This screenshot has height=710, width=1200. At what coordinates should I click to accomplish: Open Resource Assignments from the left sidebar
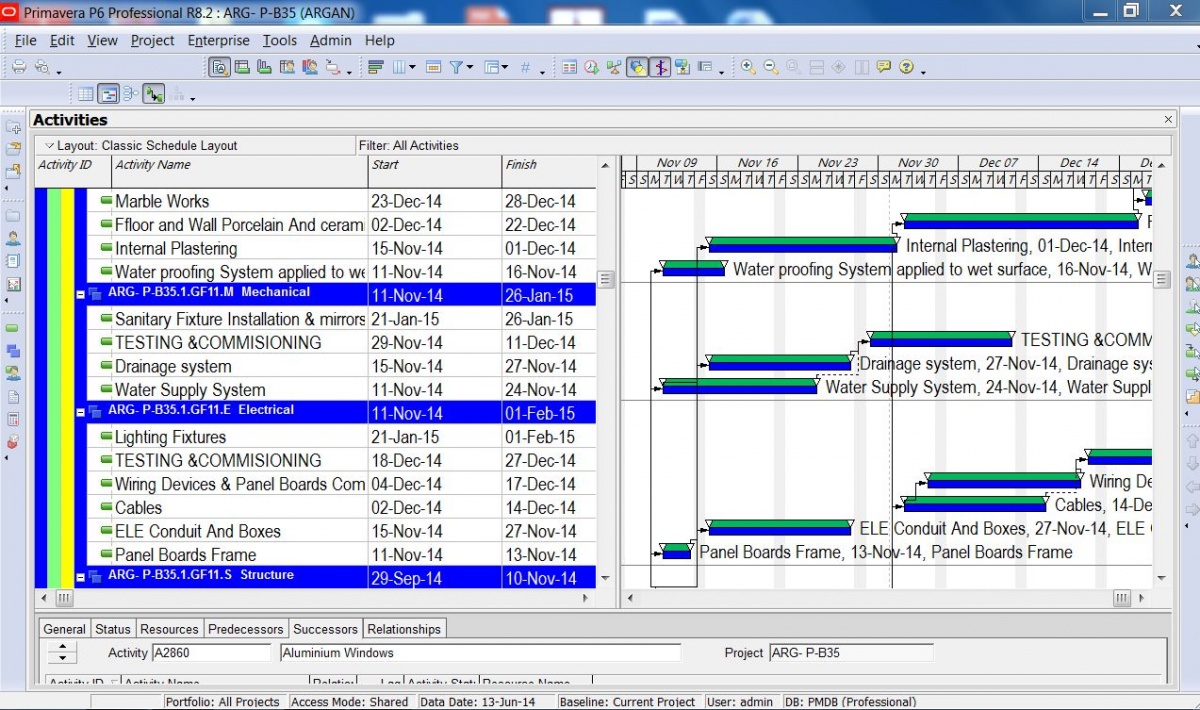13,373
